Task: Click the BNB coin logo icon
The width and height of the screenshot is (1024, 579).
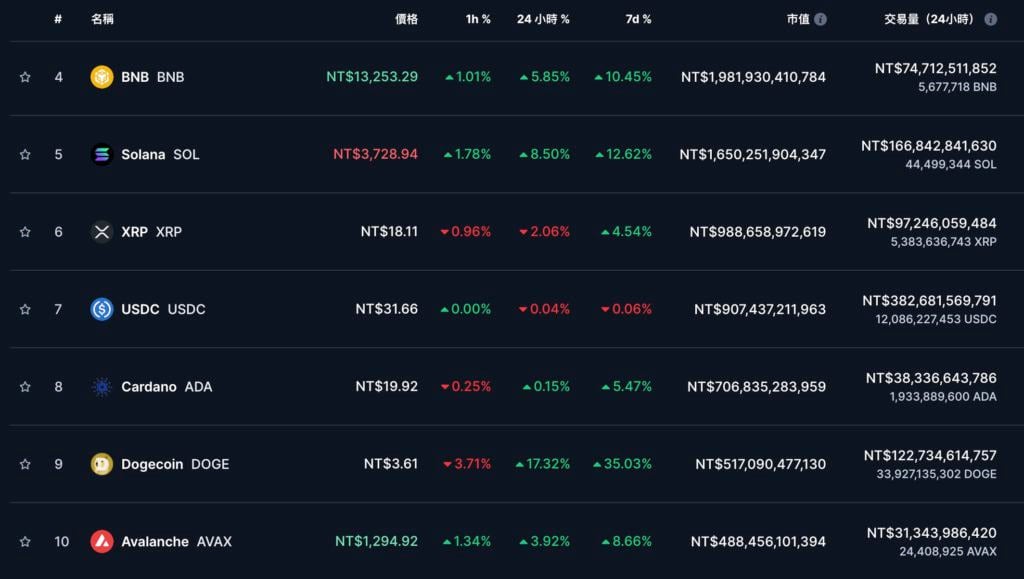Action: [102, 77]
